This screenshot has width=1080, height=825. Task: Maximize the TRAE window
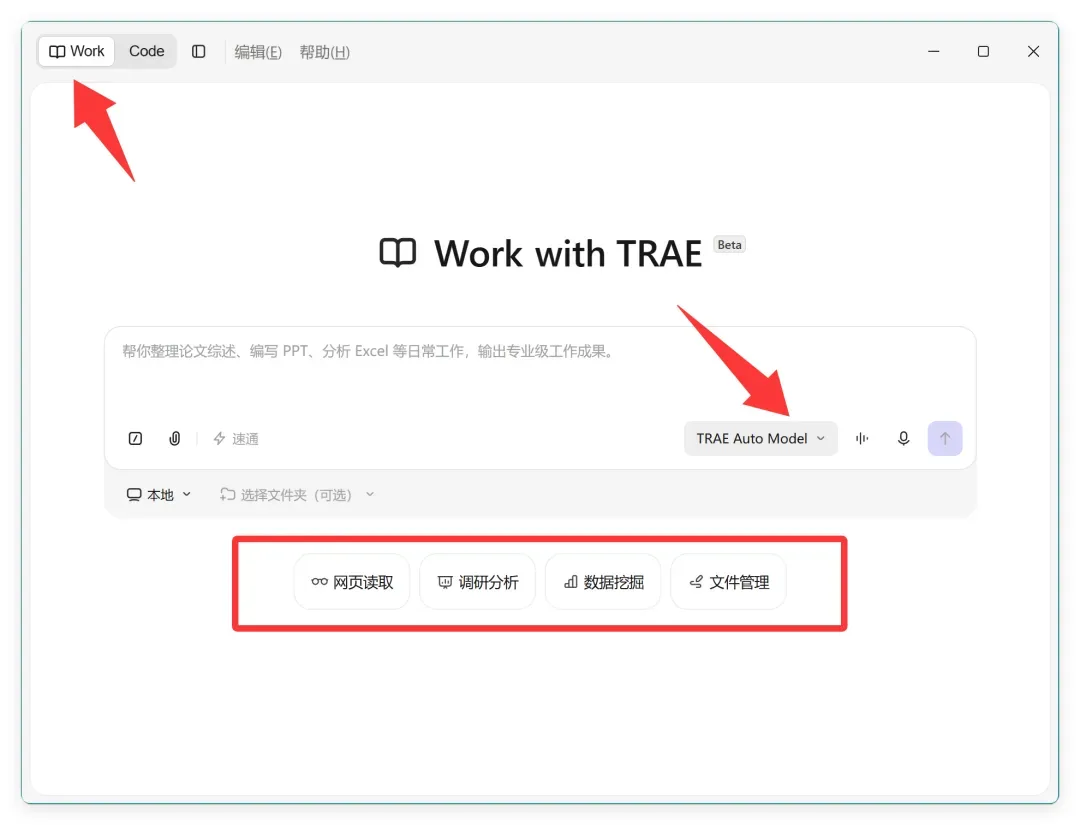[x=983, y=52]
